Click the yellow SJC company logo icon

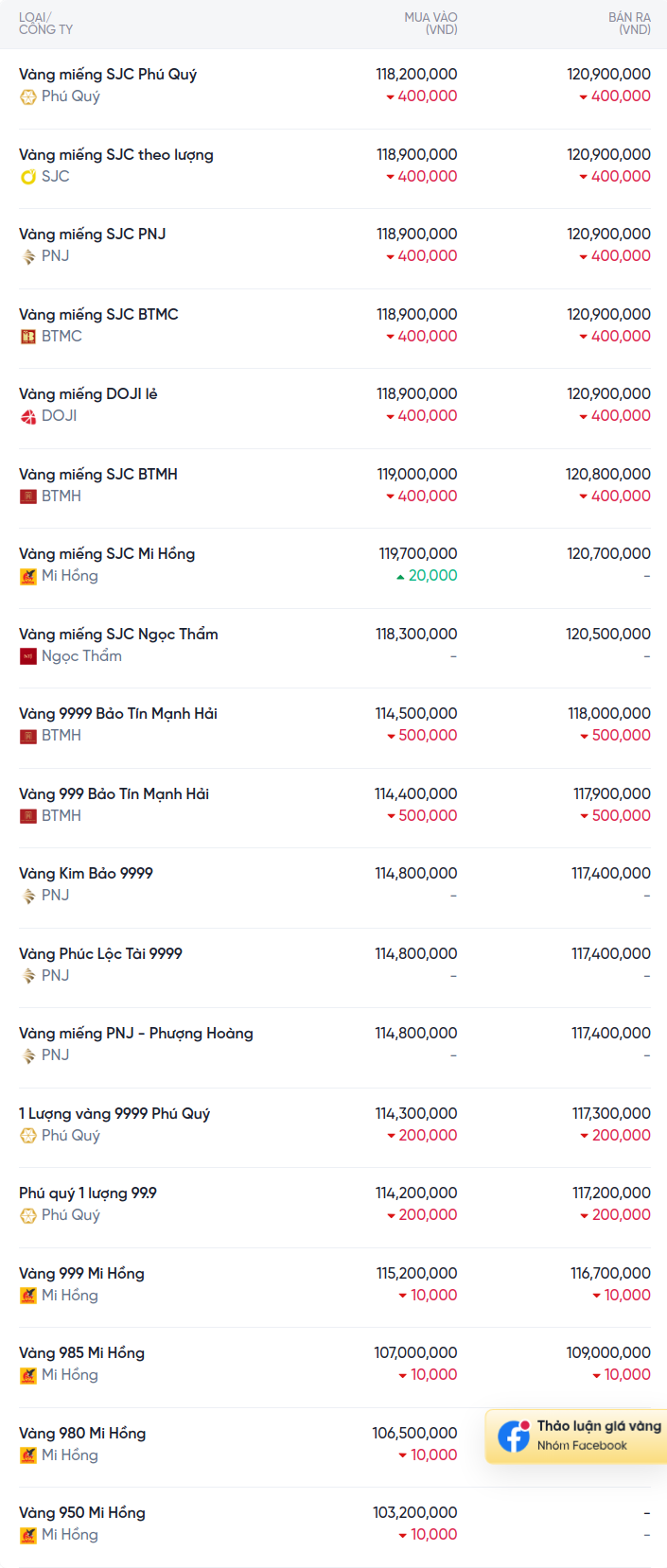[x=28, y=177]
